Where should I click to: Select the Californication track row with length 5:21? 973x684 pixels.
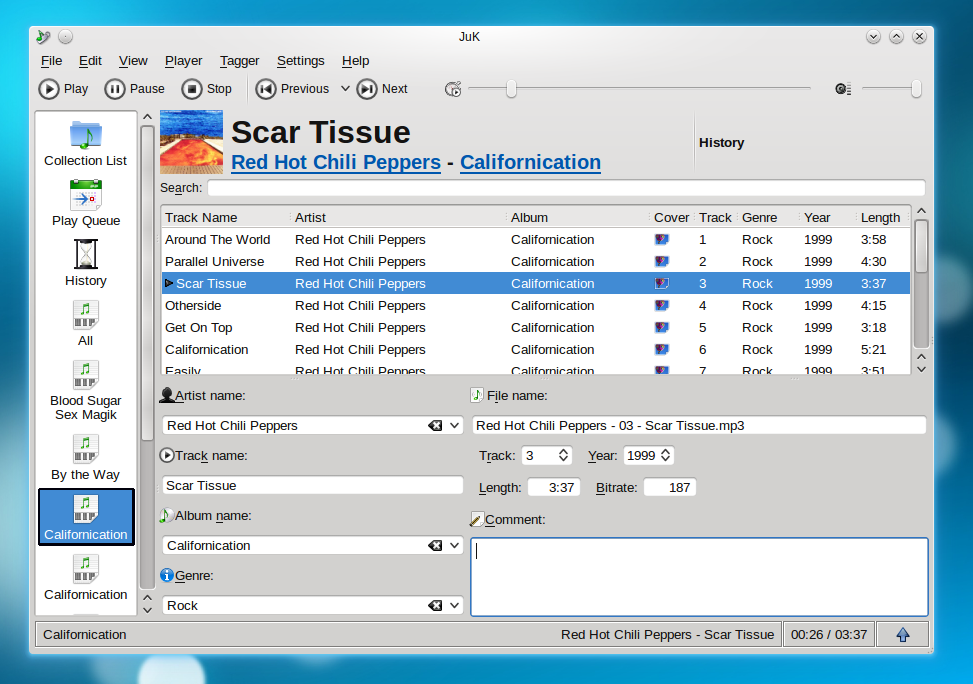click(x=536, y=349)
